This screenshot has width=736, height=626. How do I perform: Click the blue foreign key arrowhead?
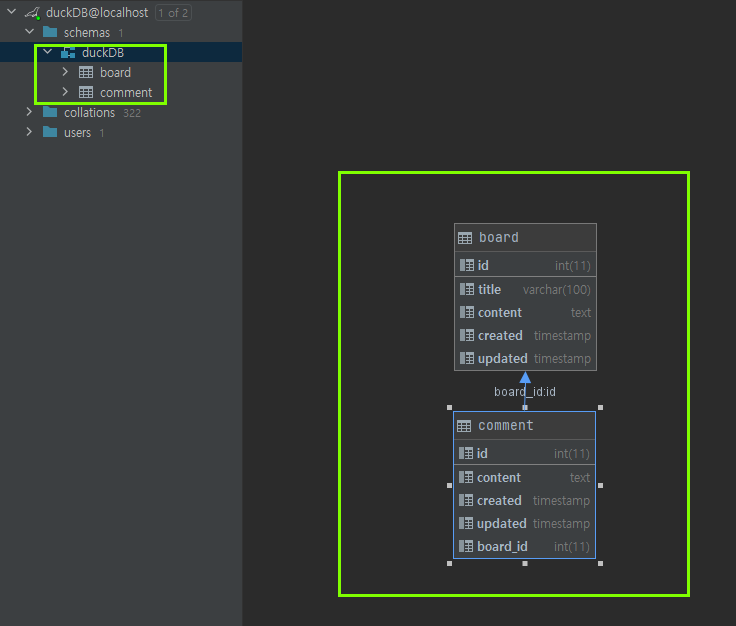[525, 377]
